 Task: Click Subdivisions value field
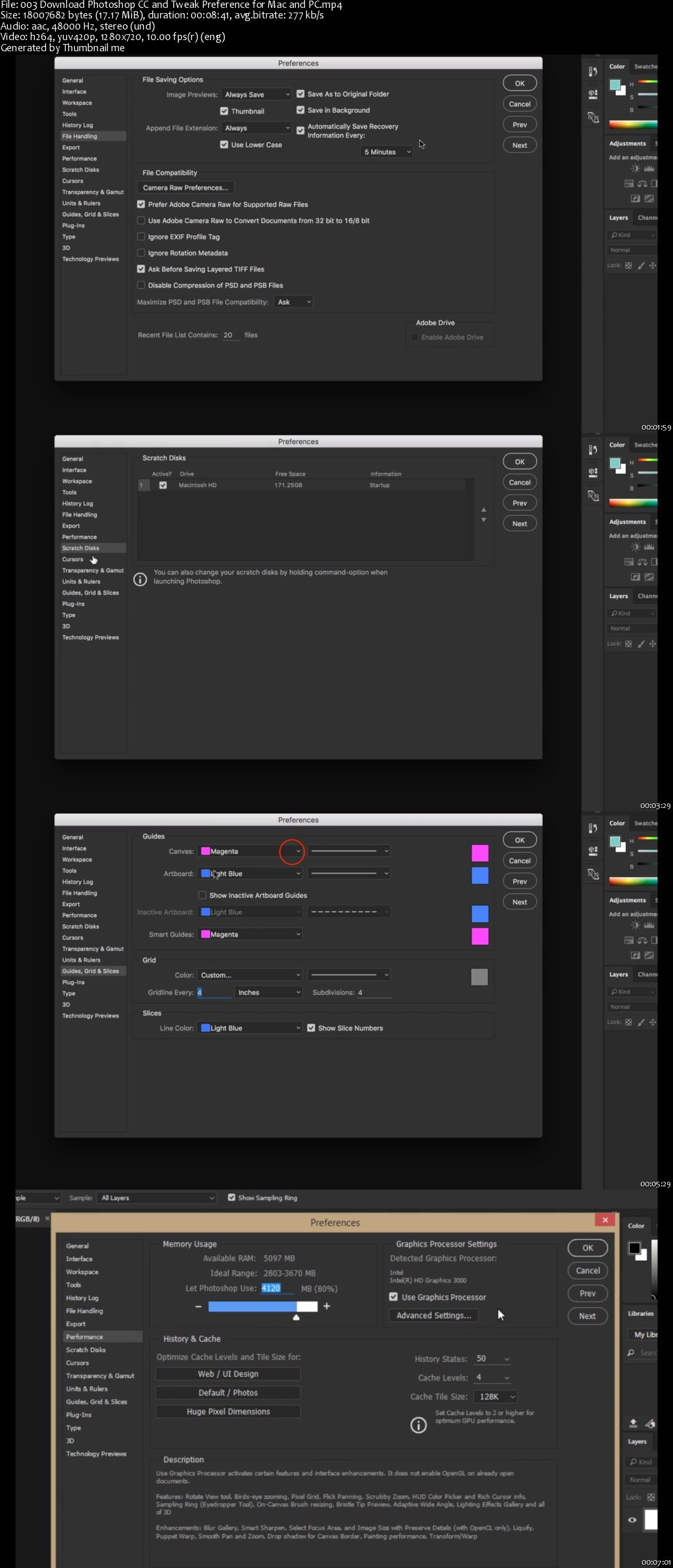pyautogui.click(x=374, y=993)
